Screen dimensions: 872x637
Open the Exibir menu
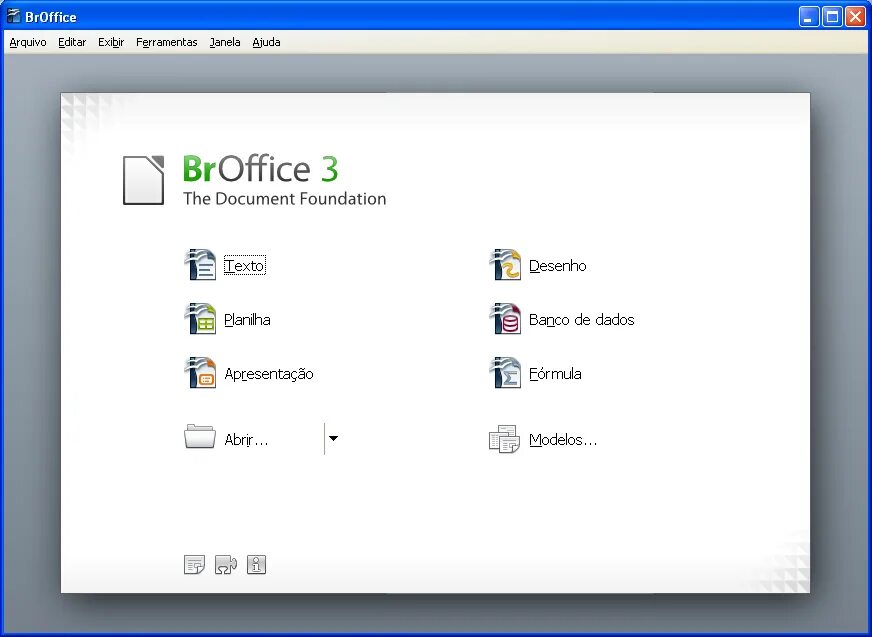pyautogui.click(x=111, y=42)
